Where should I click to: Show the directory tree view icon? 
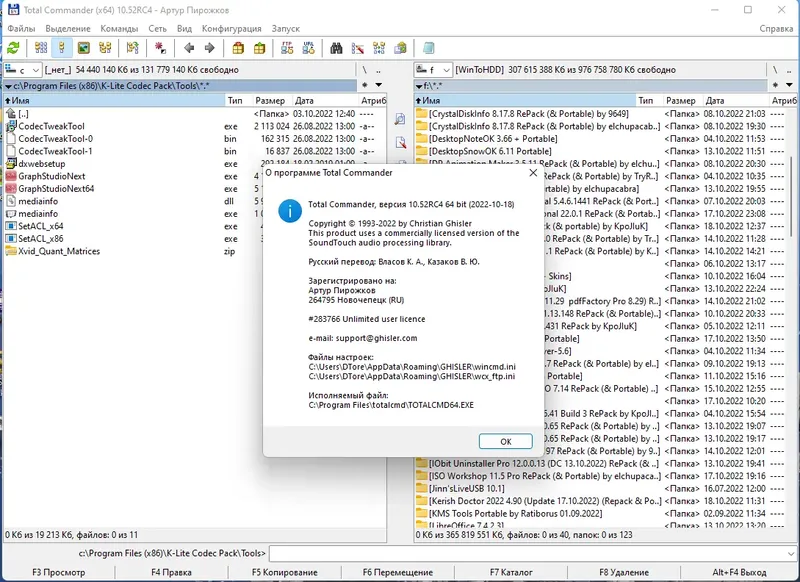point(105,48)
